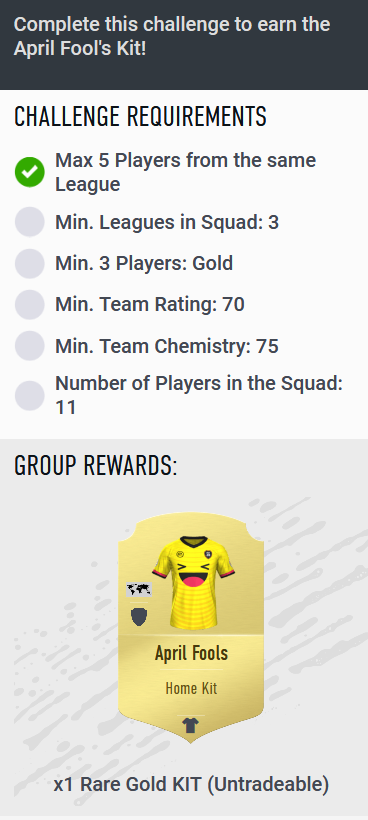368x820 pixels.
Task: Click the green checkmark for Max 5 Players
Action: click(x=30, y=172)
